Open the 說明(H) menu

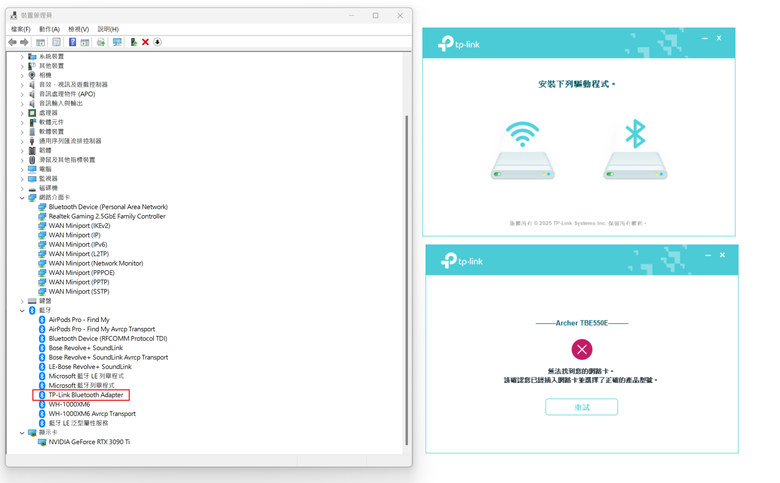click(x=108, y=29)
